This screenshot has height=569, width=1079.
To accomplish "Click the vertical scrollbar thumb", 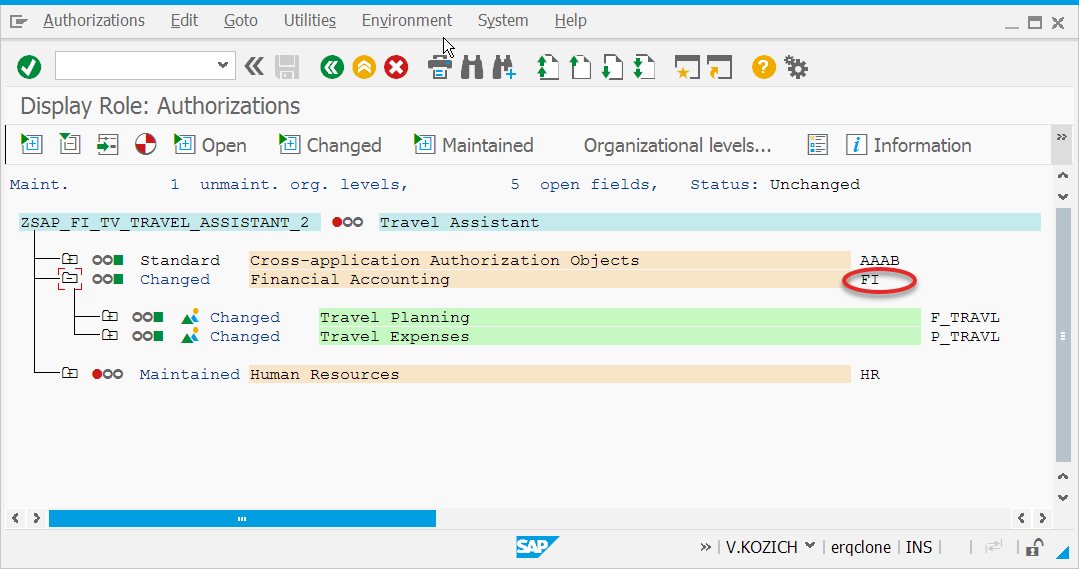I will pyautogui.click(x=1063, y=335).
